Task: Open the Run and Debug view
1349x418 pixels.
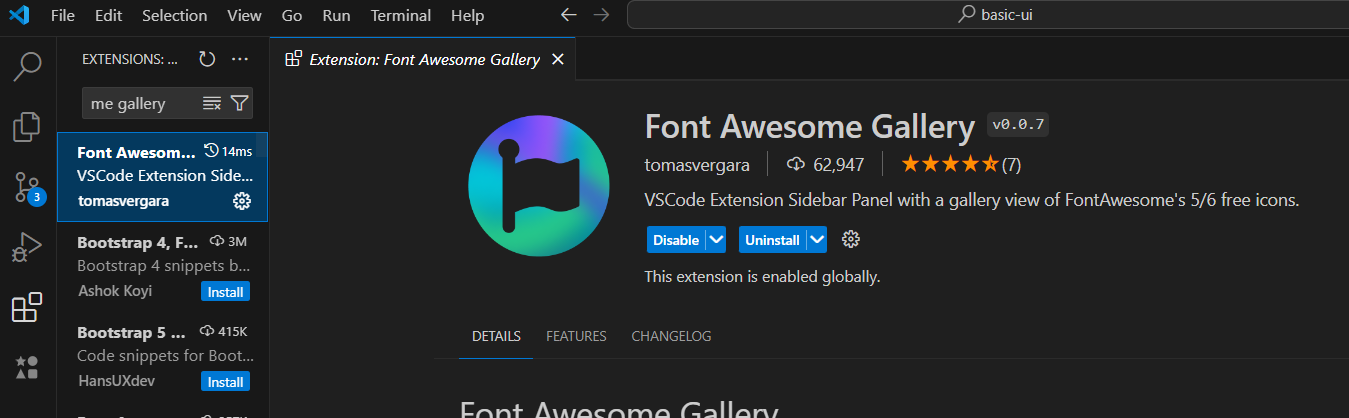Action: pyautogui.click(x=27, y=247)
